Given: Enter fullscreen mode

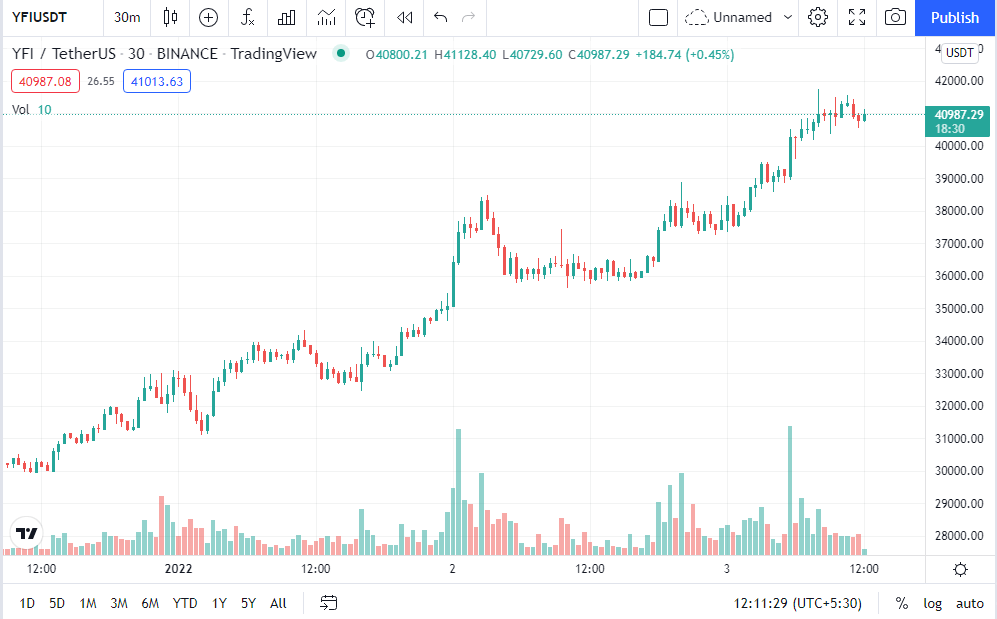Looking at the screenshot, I should [x=857, y=17].
